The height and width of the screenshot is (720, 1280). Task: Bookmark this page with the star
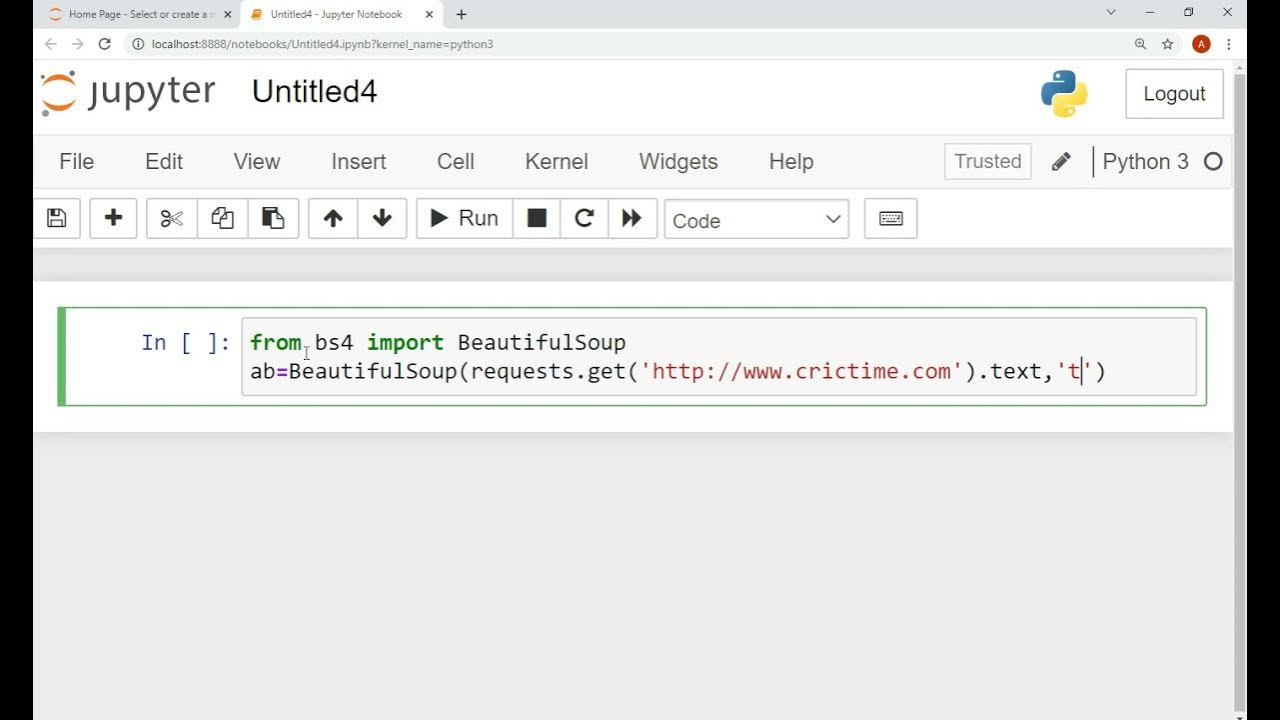[1167, 44]
